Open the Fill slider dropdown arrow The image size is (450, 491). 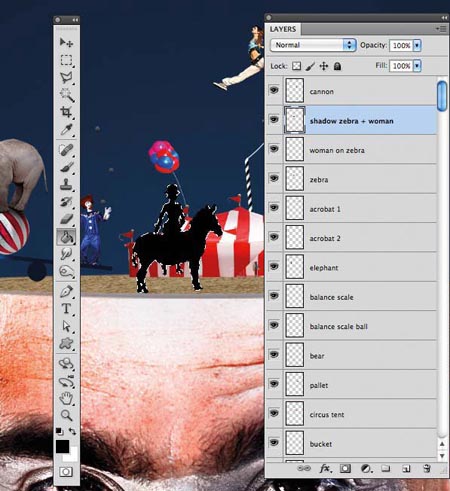(417, 66)
